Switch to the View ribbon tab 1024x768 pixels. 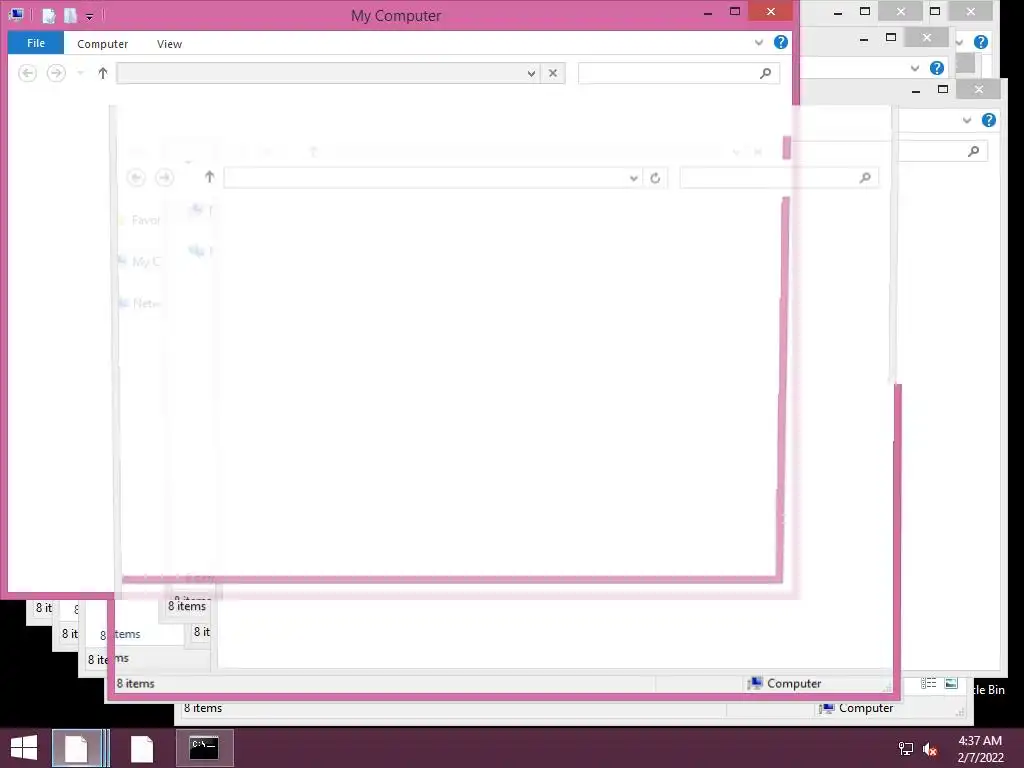169,44
